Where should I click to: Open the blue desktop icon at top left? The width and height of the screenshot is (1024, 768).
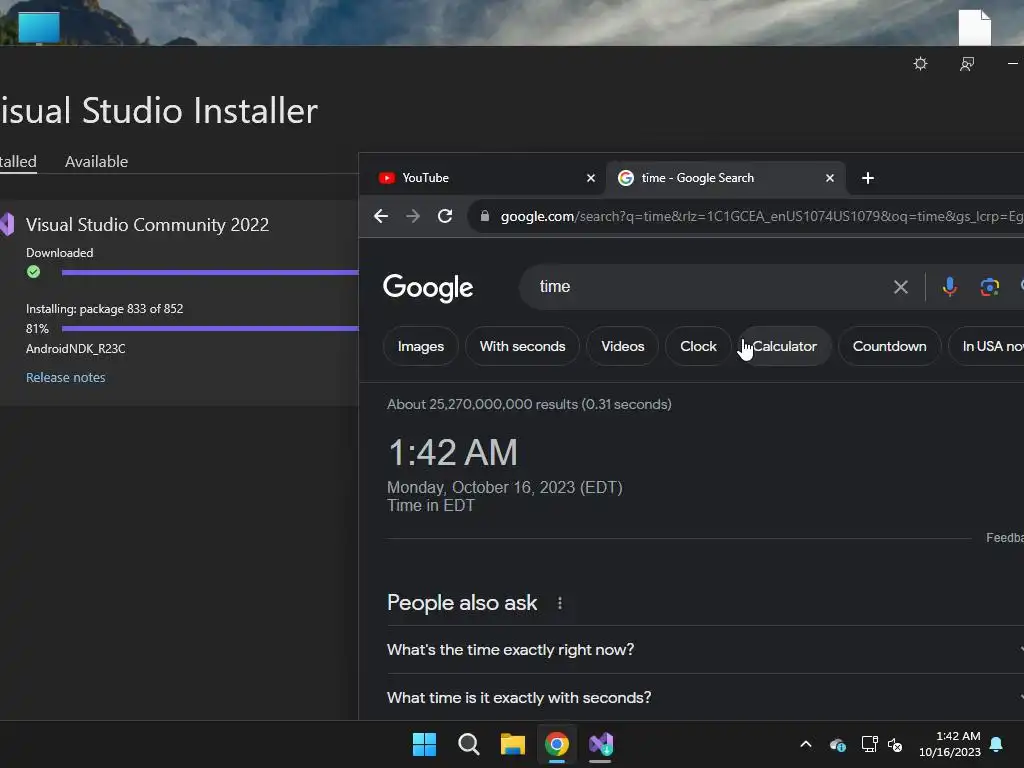39,27
